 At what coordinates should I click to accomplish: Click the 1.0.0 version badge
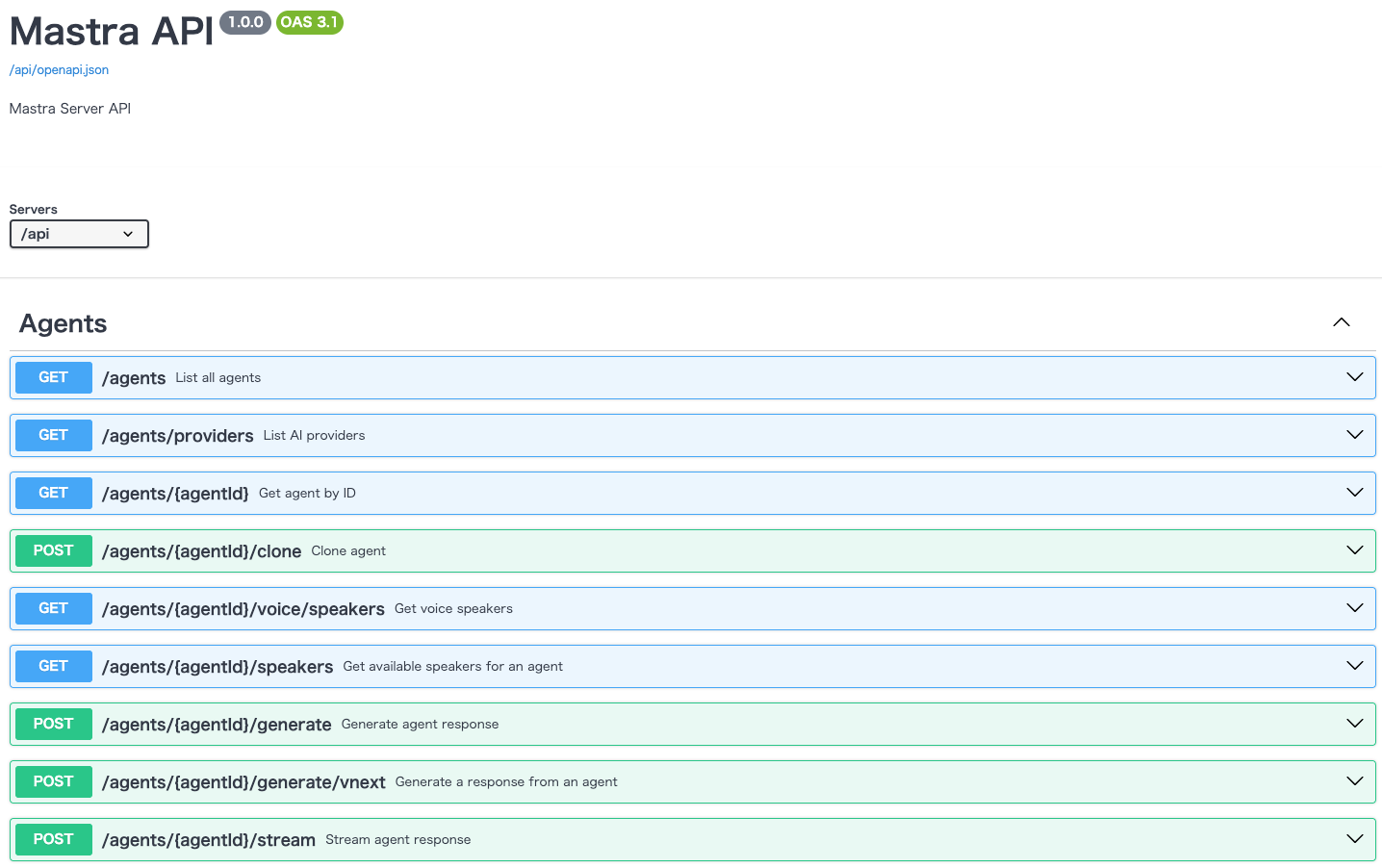[x=245, y=22]
